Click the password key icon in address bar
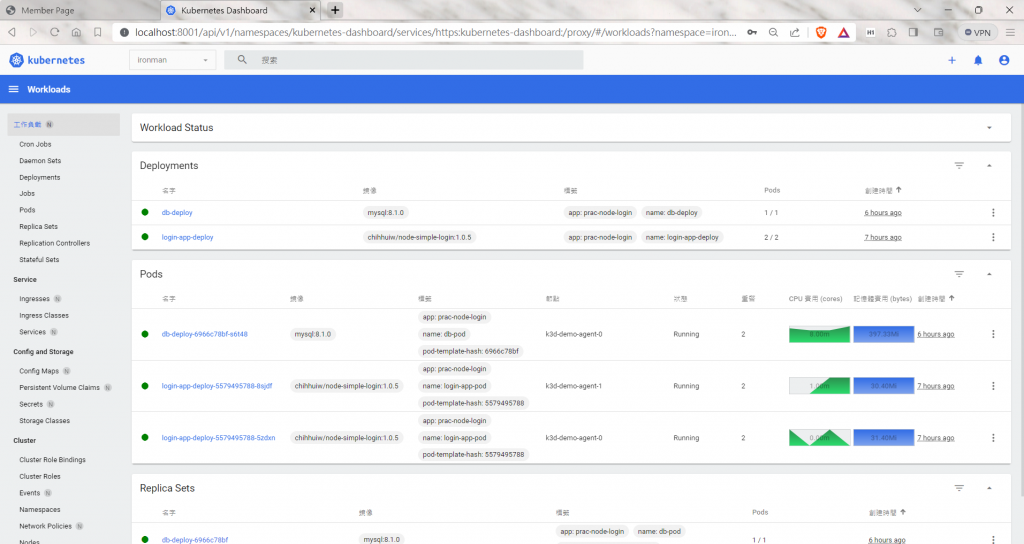Viewport: 1024px width, 544px height. [752, 32]
